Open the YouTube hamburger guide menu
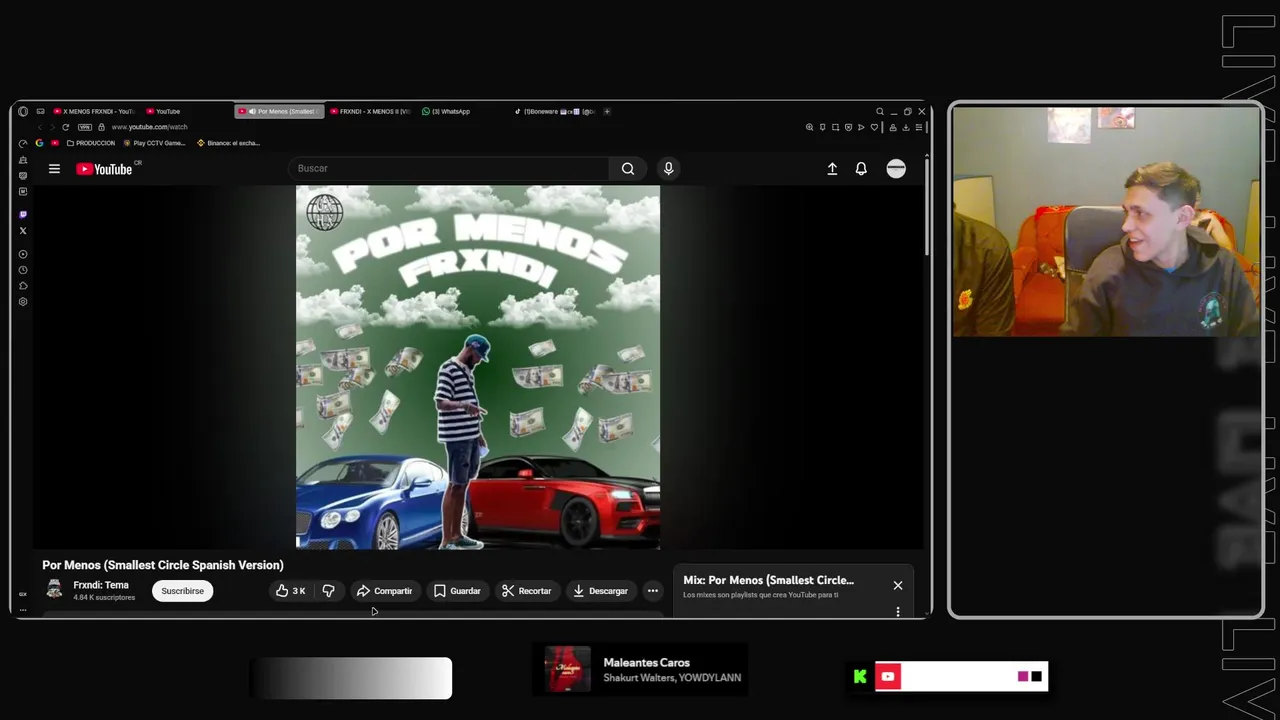 point(54,169)
